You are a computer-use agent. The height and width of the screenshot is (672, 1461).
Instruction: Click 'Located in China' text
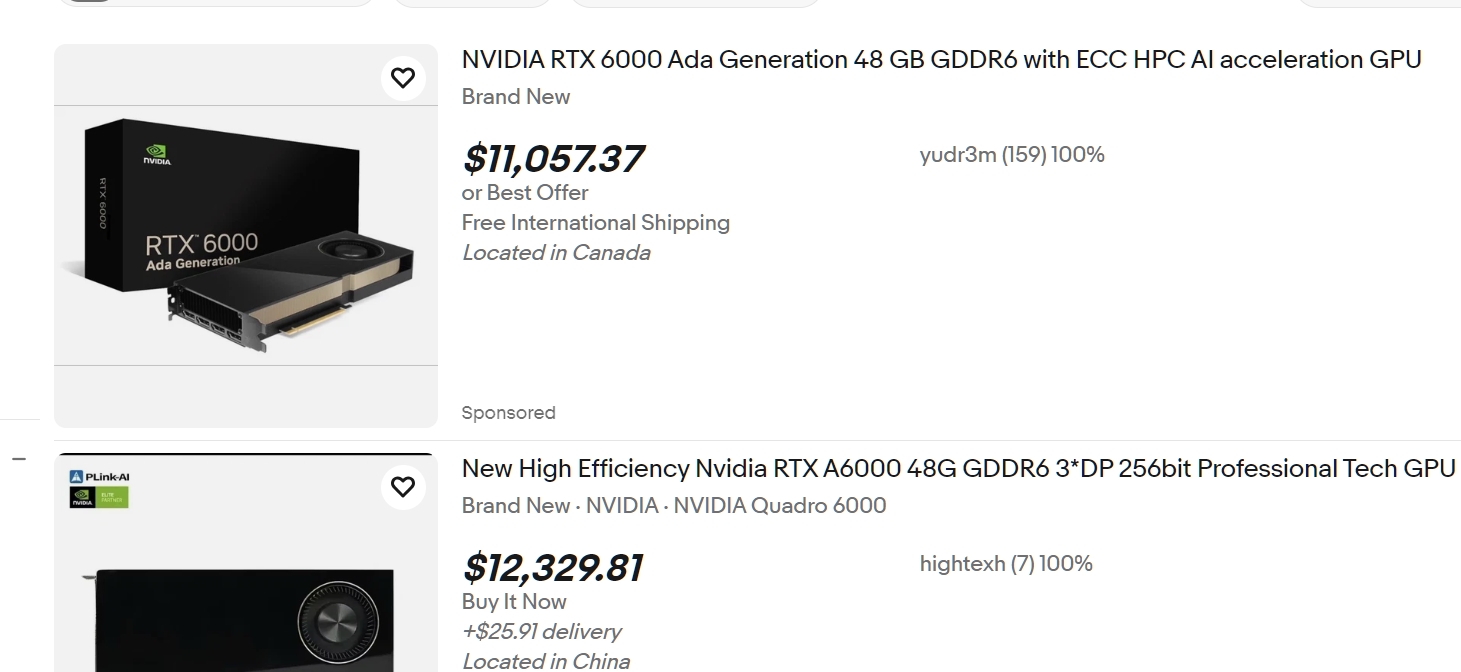[x=546, y=661]
